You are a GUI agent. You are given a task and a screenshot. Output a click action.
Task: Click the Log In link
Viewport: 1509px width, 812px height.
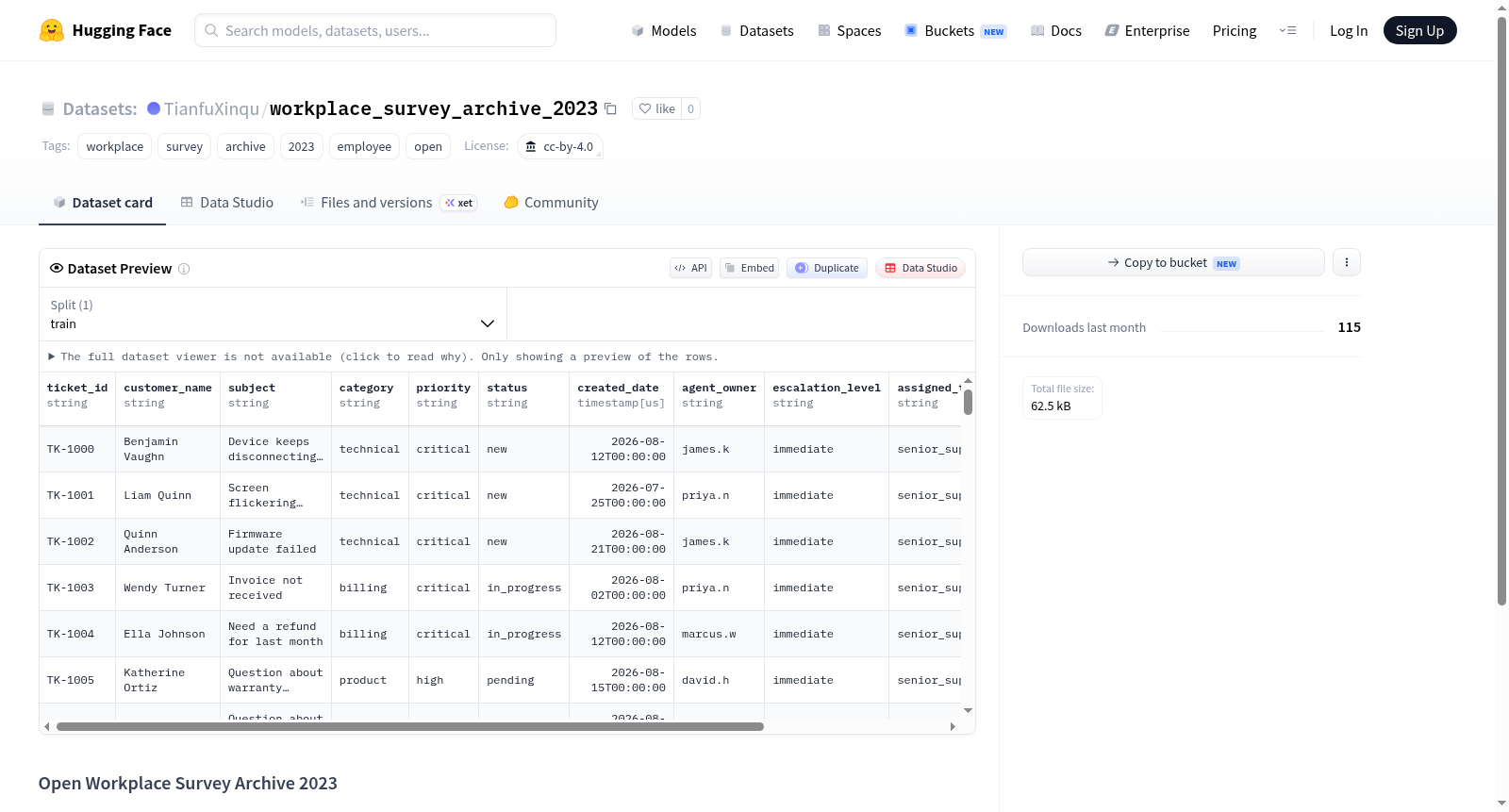coord(1349,30)
